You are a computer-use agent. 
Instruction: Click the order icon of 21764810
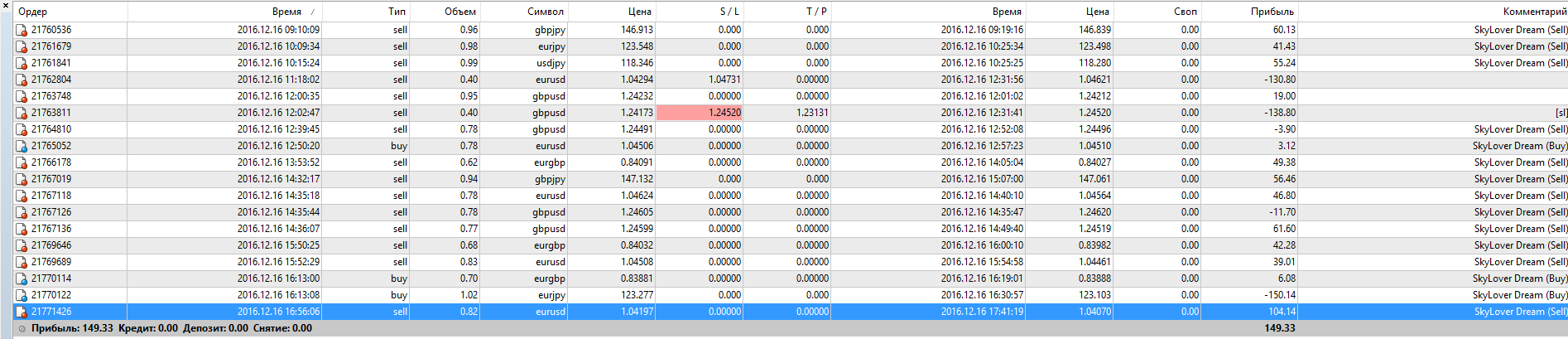click(22, 129)
